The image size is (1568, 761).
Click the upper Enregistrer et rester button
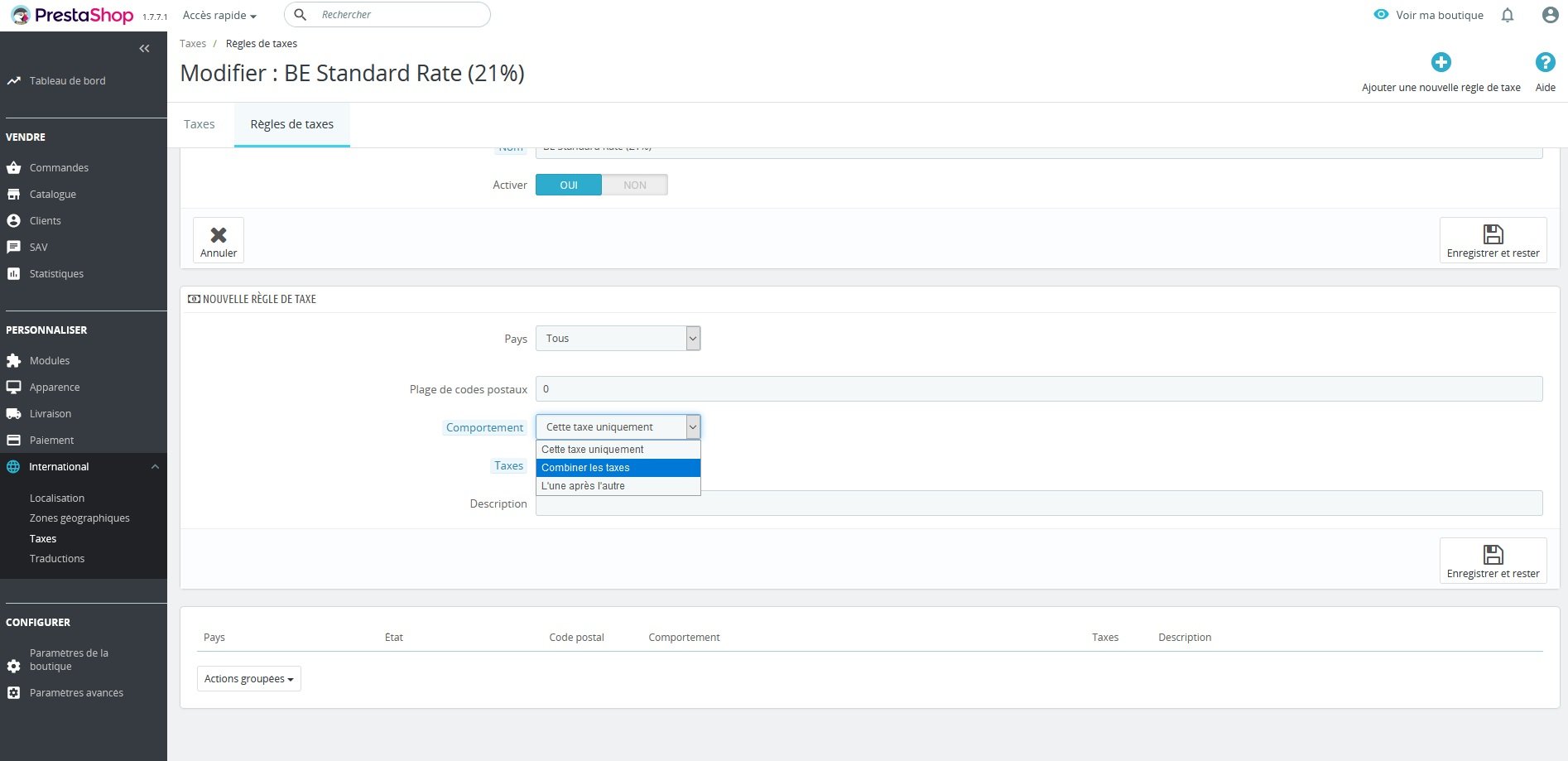[x=1493, y=240]
